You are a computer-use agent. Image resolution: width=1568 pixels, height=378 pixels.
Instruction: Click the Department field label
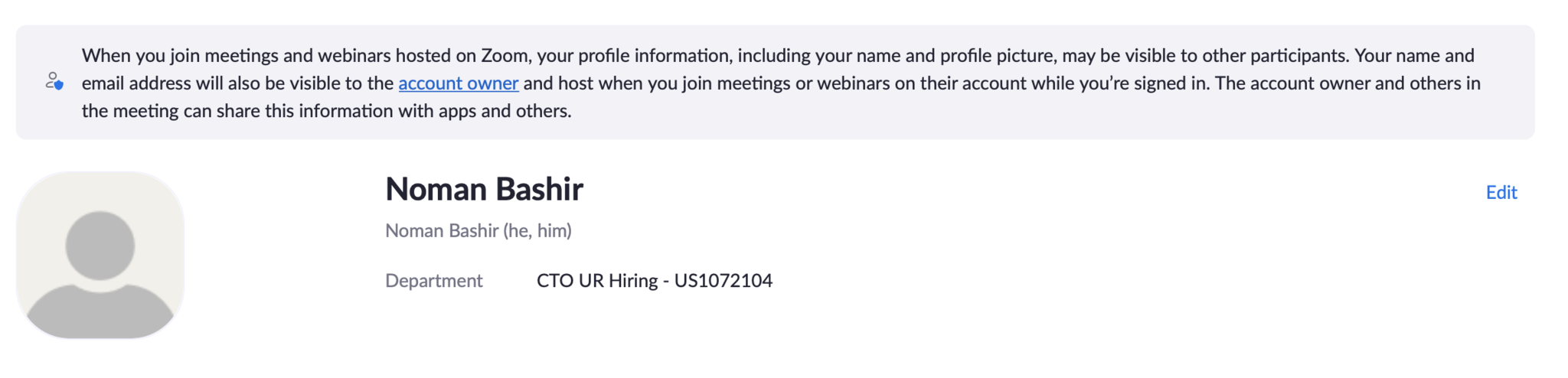[433, 281]
